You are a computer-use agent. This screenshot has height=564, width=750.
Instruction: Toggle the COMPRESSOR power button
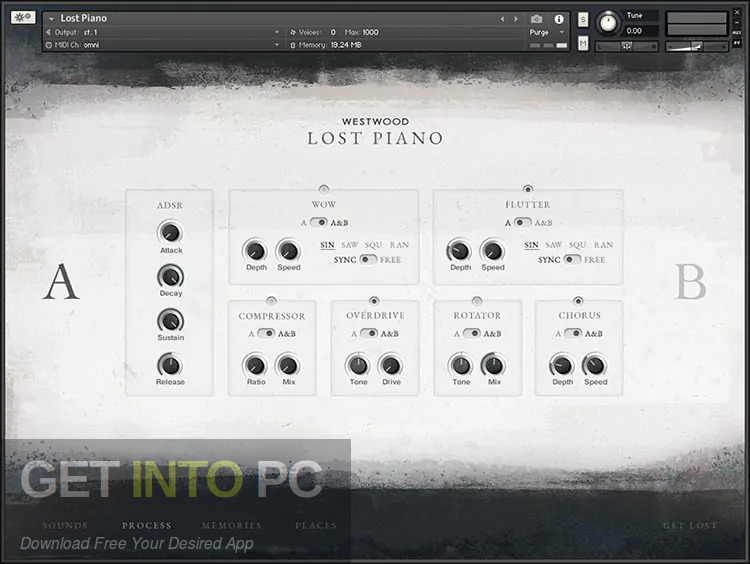(x=271, y=301)
